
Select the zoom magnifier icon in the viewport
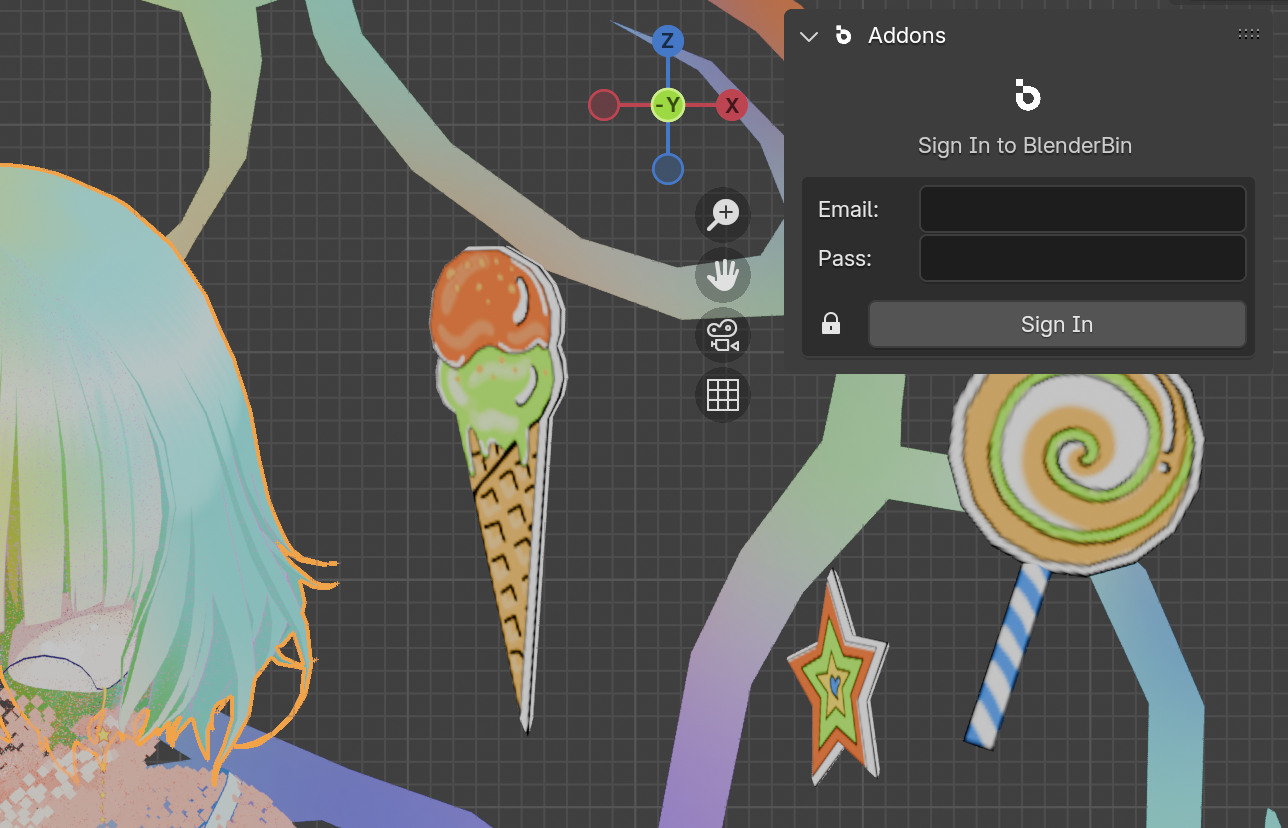[x=722, y=214]
